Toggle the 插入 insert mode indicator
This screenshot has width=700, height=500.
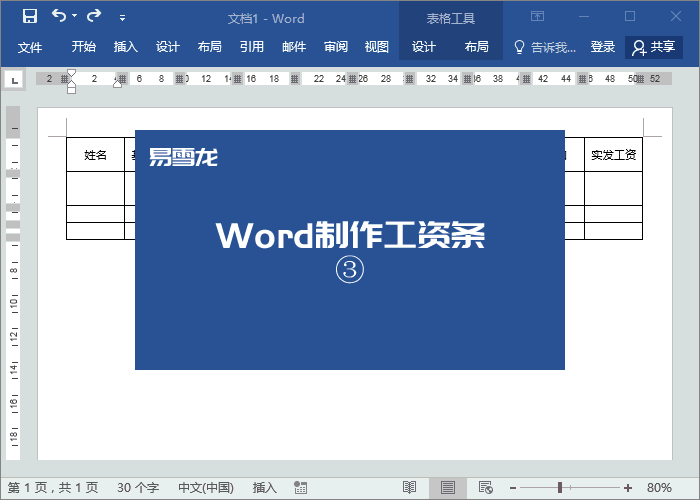[x=264, y=488]
